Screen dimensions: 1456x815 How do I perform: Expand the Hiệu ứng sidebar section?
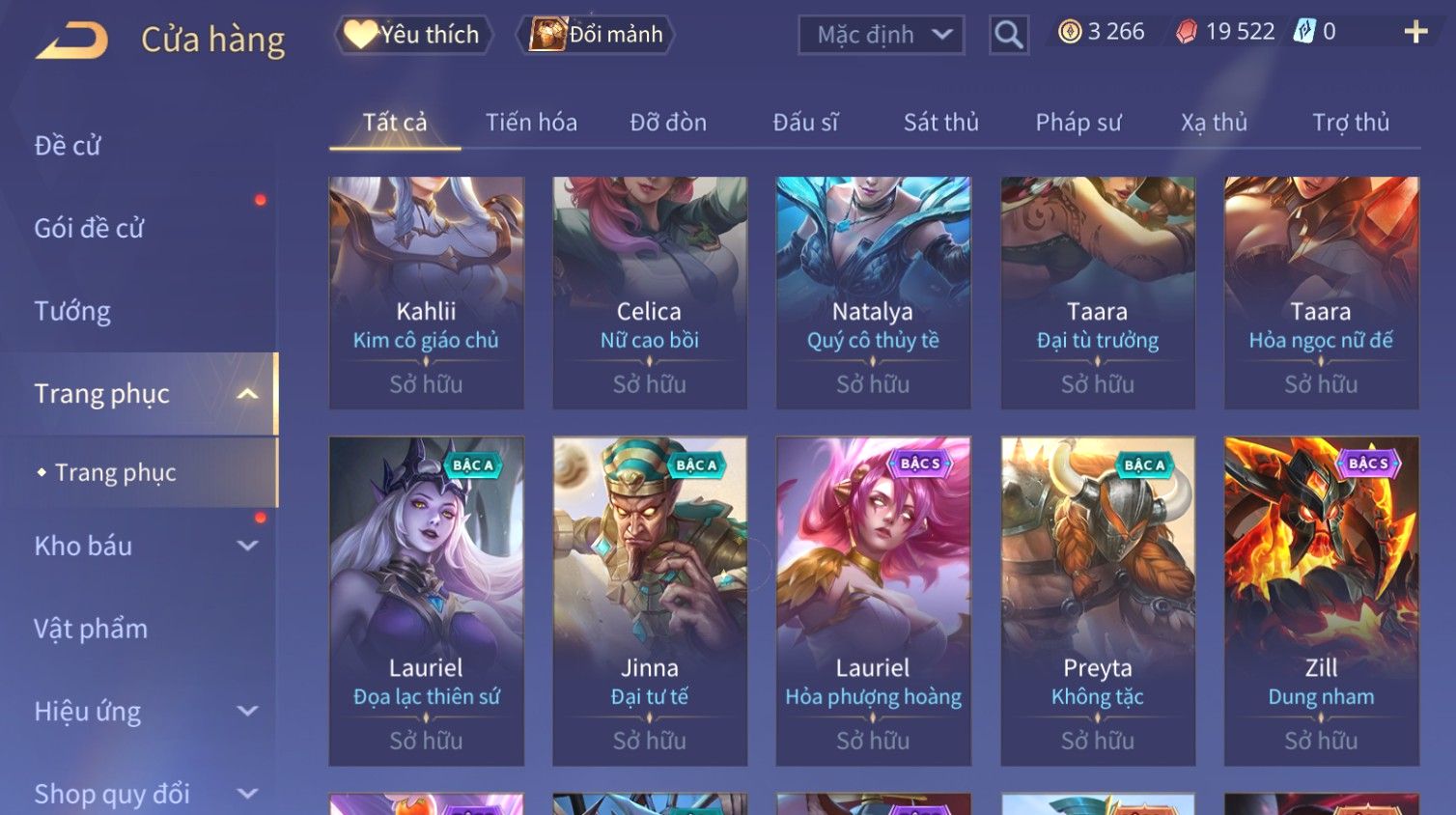pos(247,712)
